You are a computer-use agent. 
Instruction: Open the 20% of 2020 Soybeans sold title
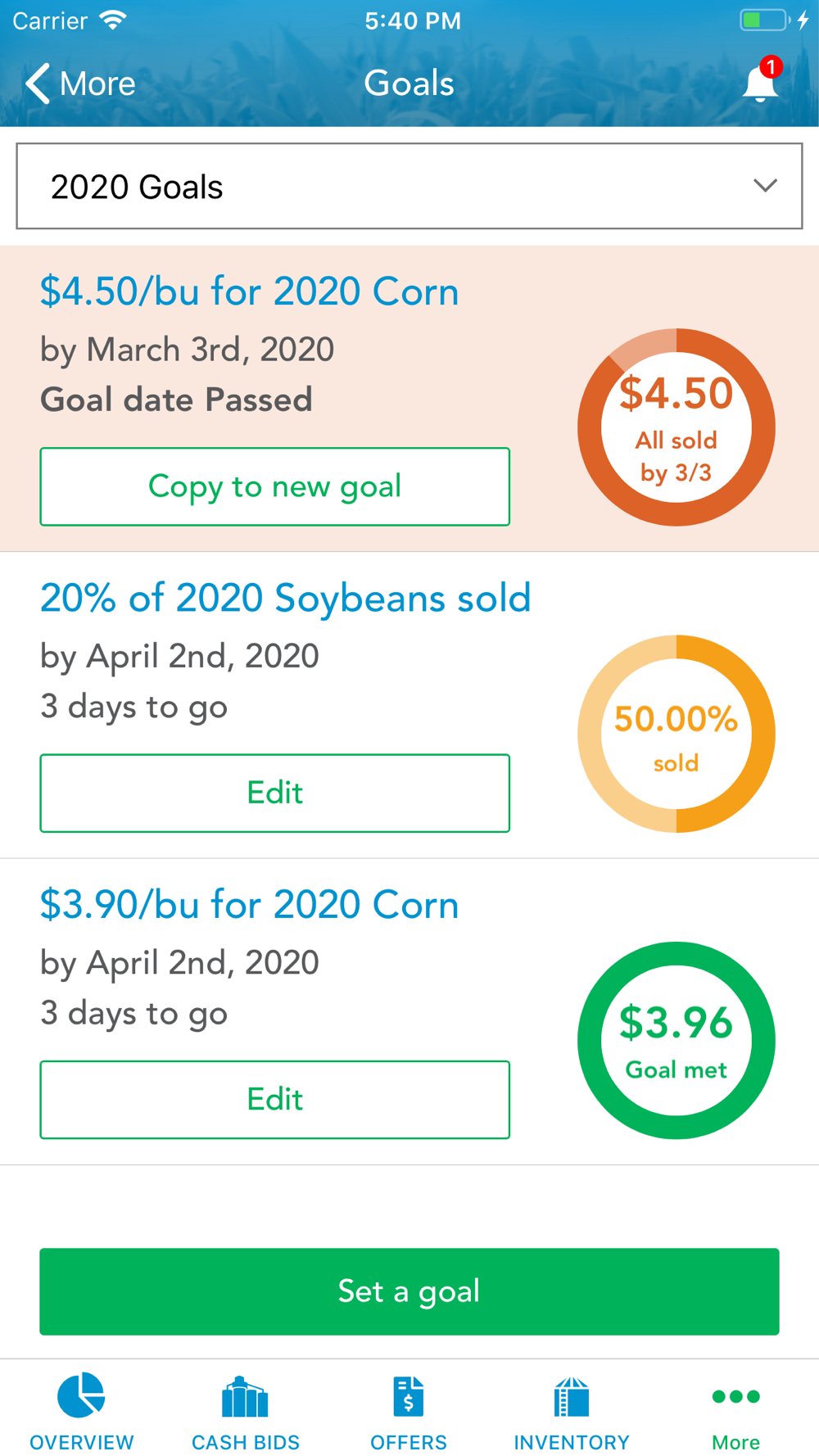[285, 598]
